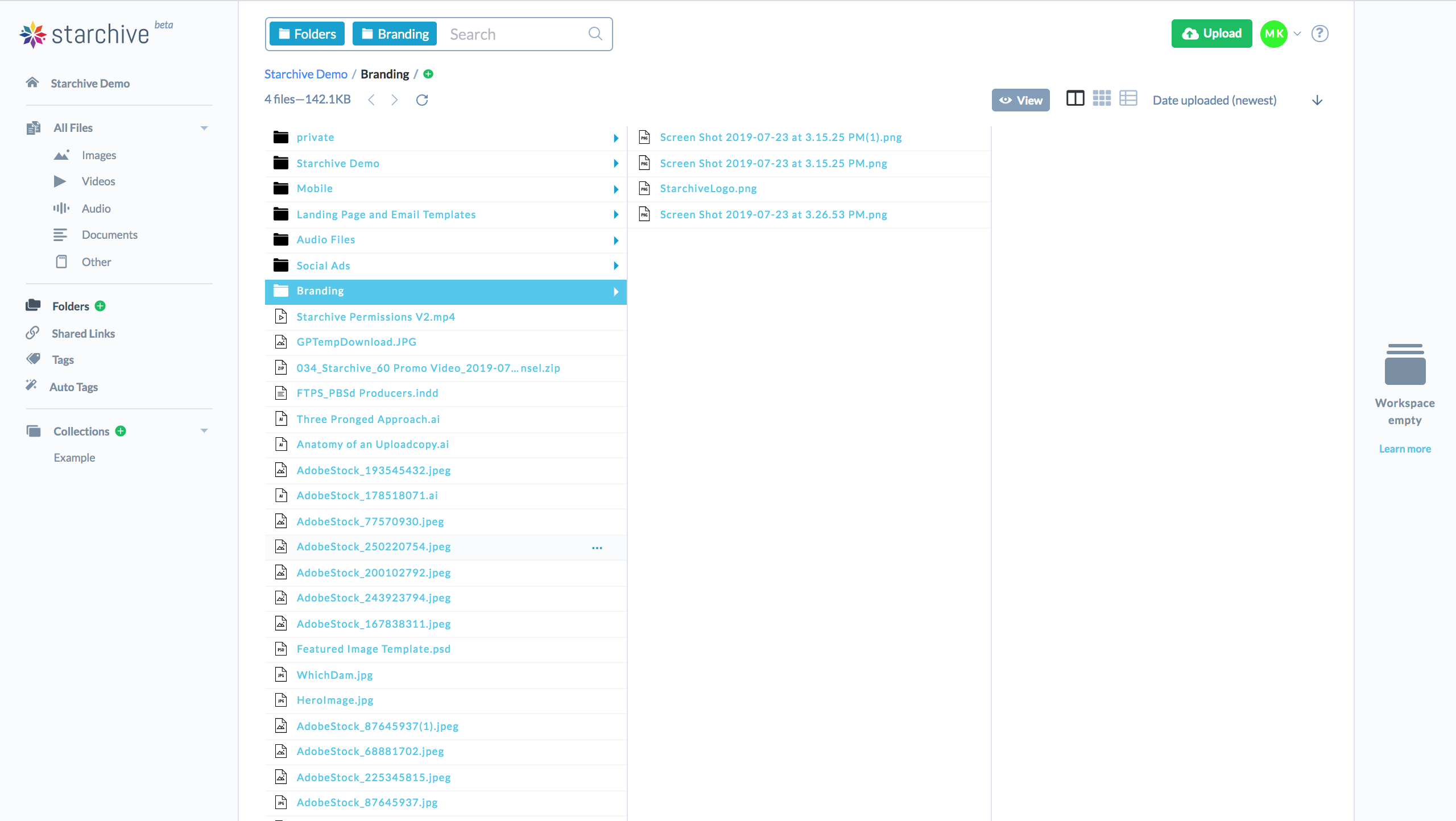Open the Date uploaded sorting dropdown
The height and width of the screenshot is (821, 1456).
pyautogui.click(x=1214, y=100)
